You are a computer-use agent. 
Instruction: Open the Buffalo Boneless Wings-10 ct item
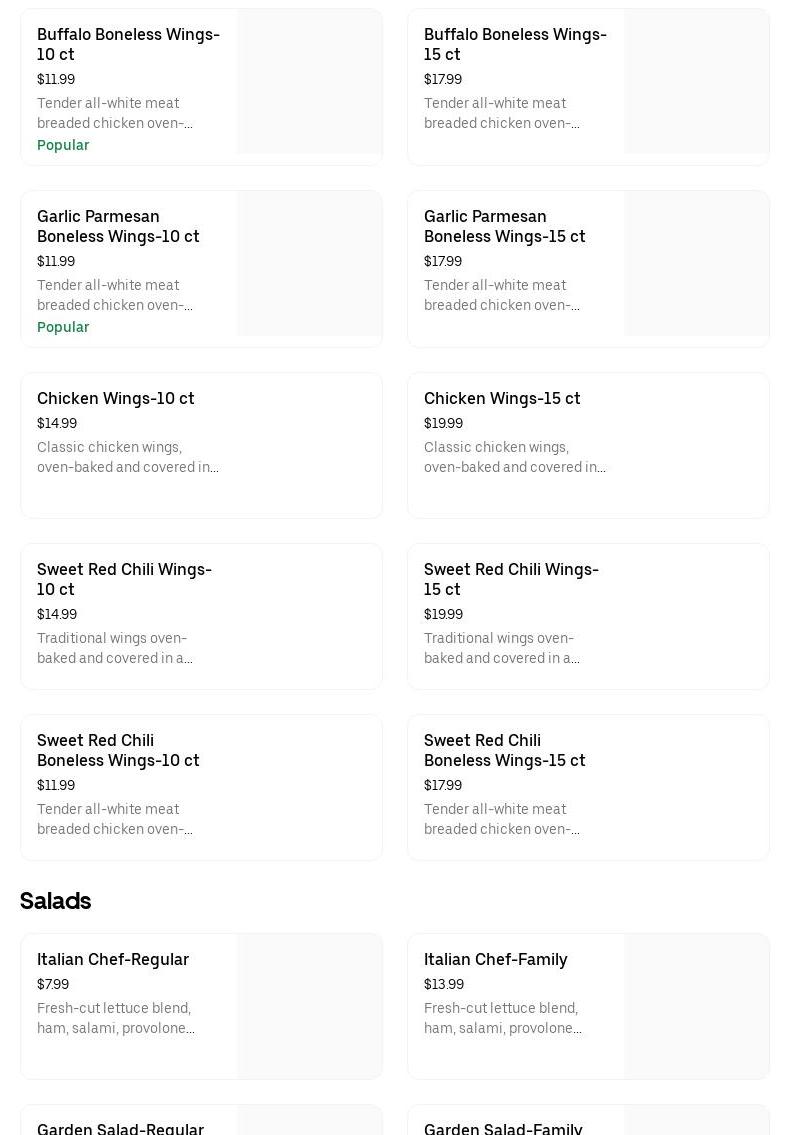pyautogui.click(x=128, y=44)
